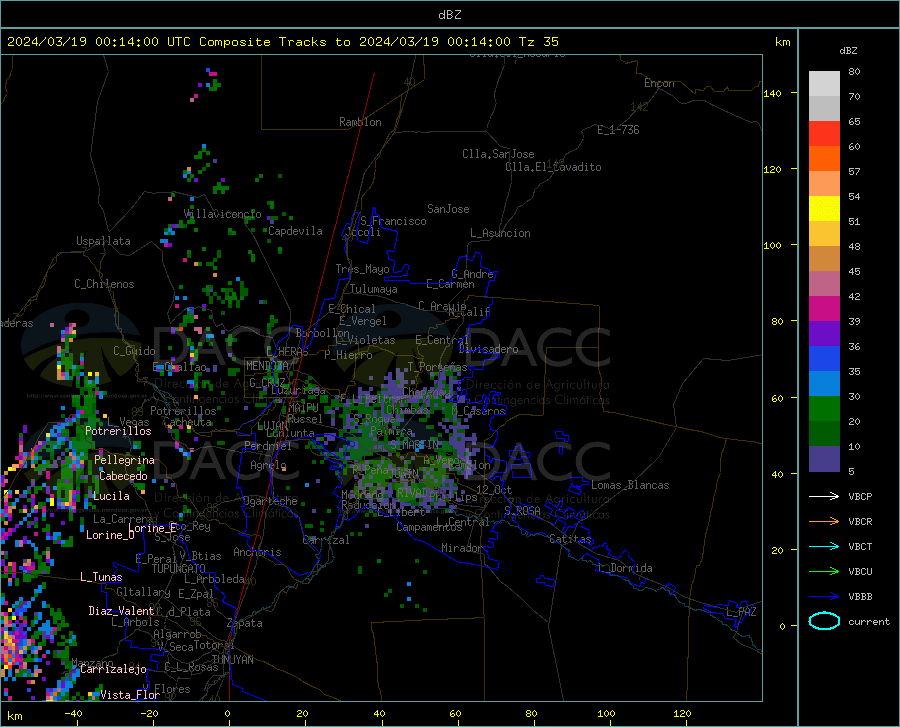The height and width of the screenshot is (727, 900).
Task: Click the Vista_Flor map label
Action: (130, 695)
